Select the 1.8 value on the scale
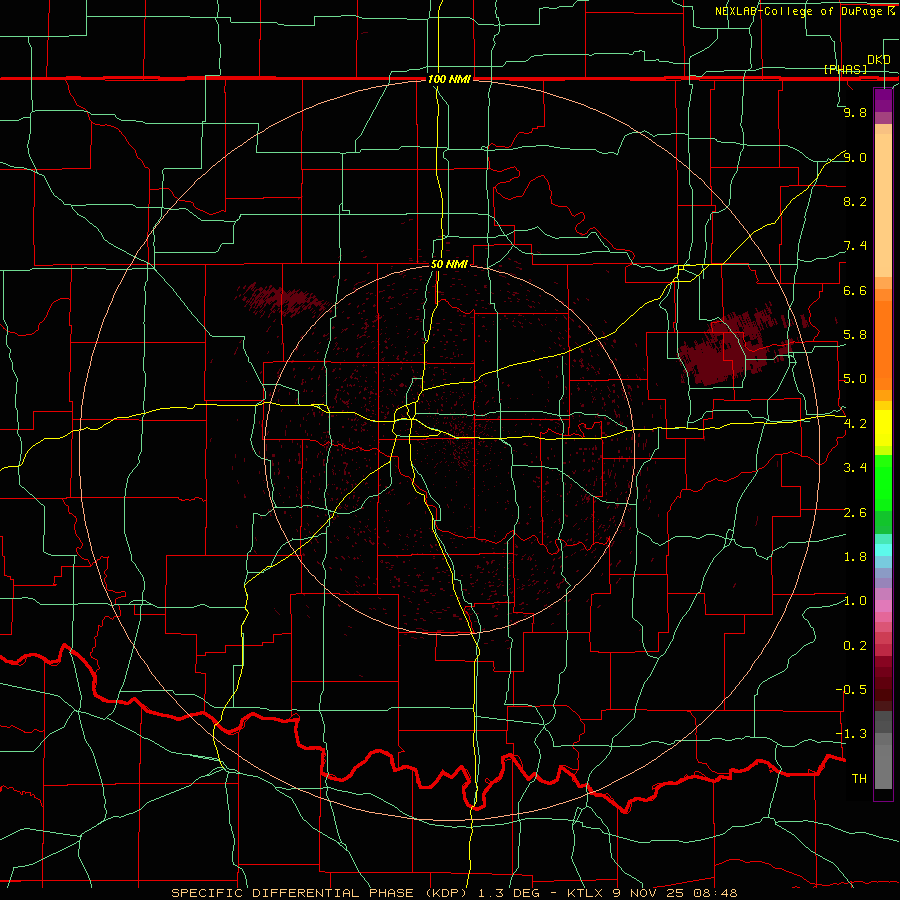 pyautogui.click(x=855, y=557)
